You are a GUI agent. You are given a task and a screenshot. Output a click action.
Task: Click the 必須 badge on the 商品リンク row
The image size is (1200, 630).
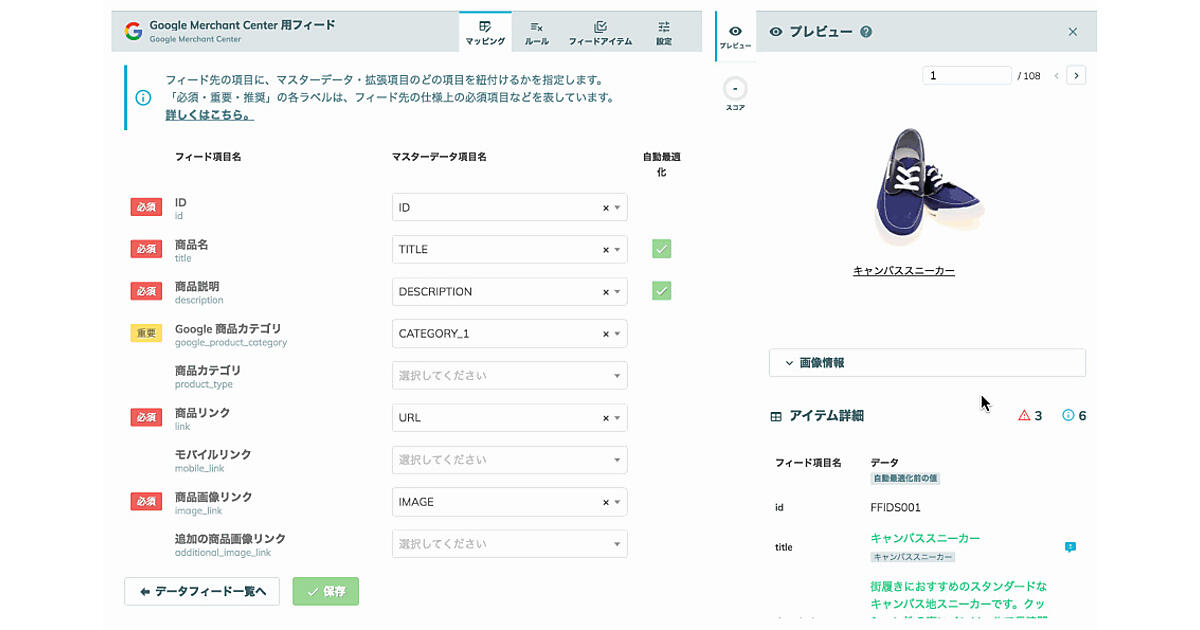[x=146, y=417]
